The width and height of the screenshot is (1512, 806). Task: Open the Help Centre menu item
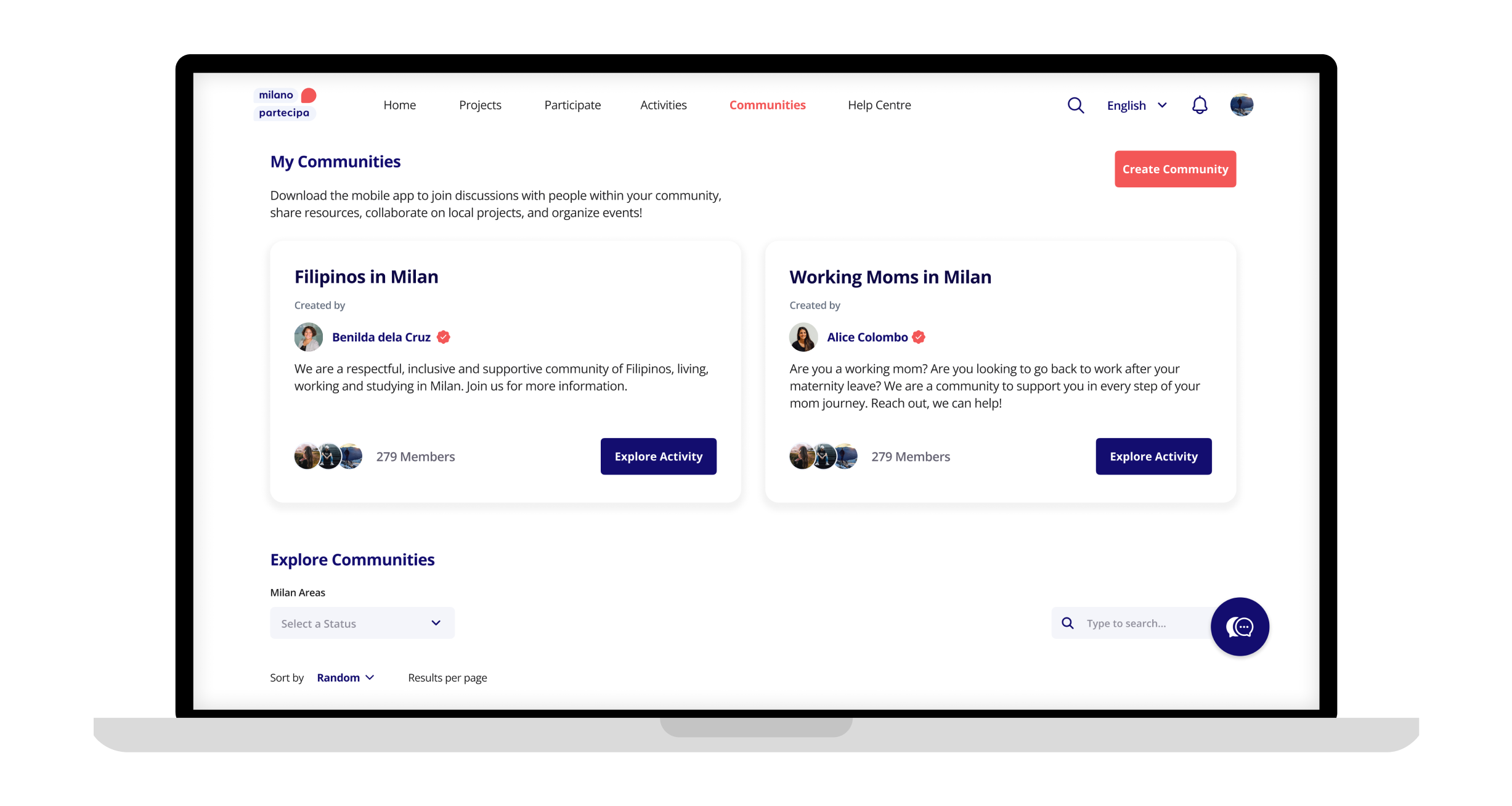tap(879, 105)
